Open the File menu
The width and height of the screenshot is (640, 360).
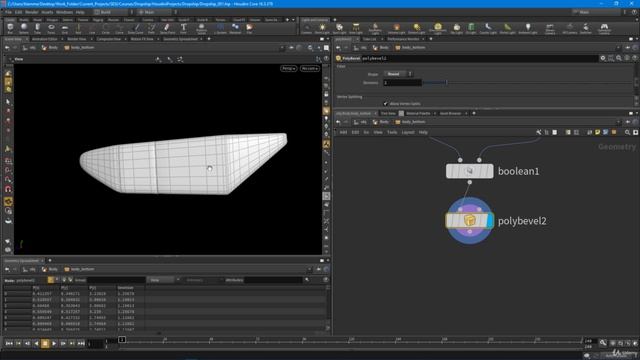8,12
